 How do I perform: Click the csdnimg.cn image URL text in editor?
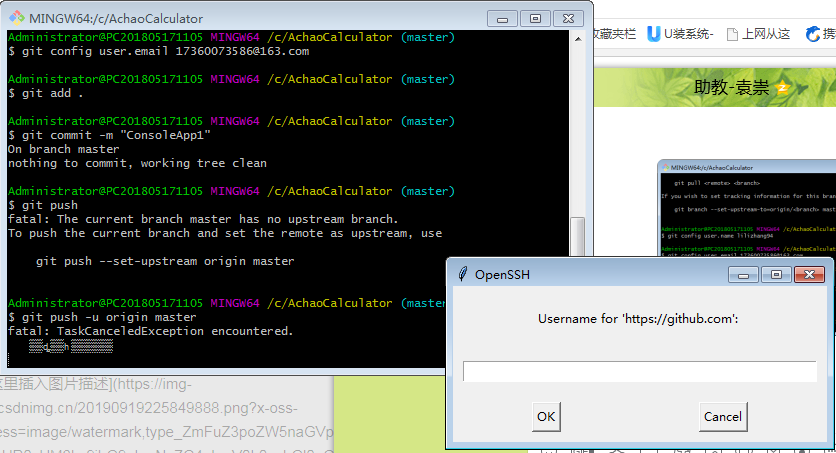pyautogui.click(x=149, y=408)
